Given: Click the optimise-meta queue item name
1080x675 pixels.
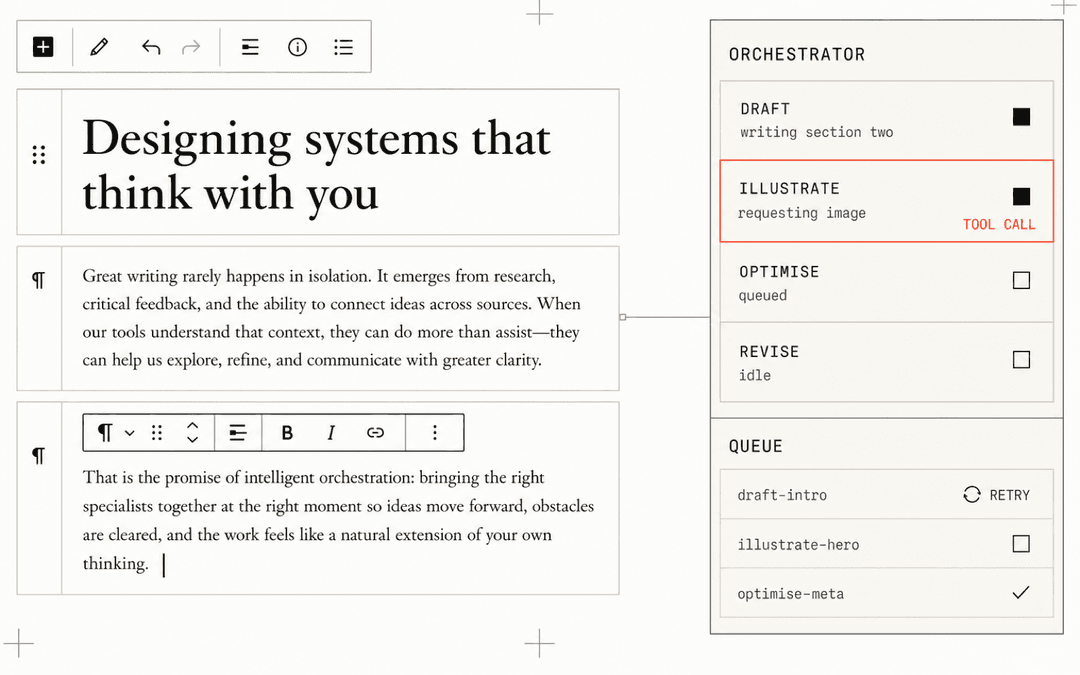Looking at the screenshot, I should coord(790,594).
